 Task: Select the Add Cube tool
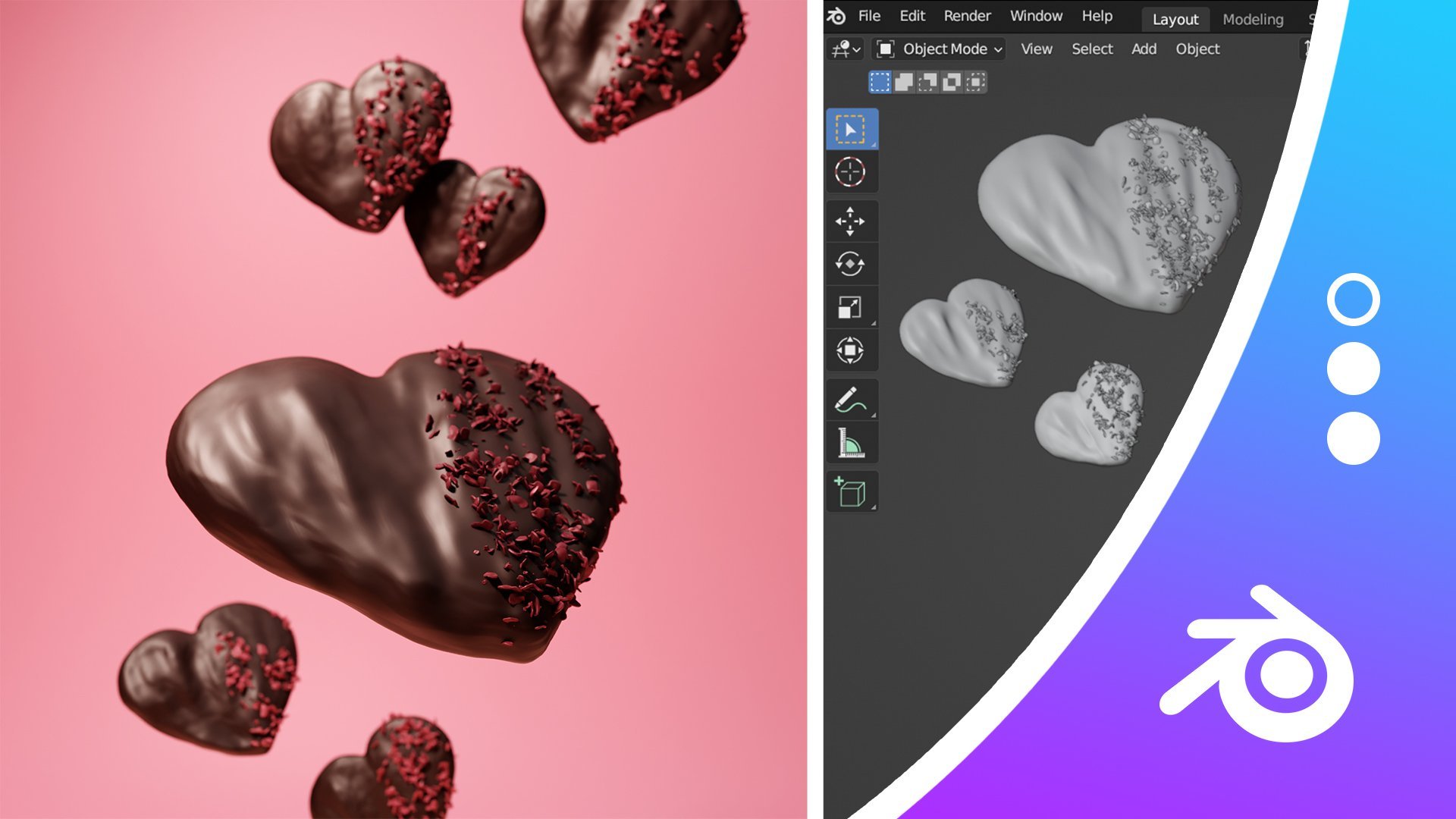[851, 492]
